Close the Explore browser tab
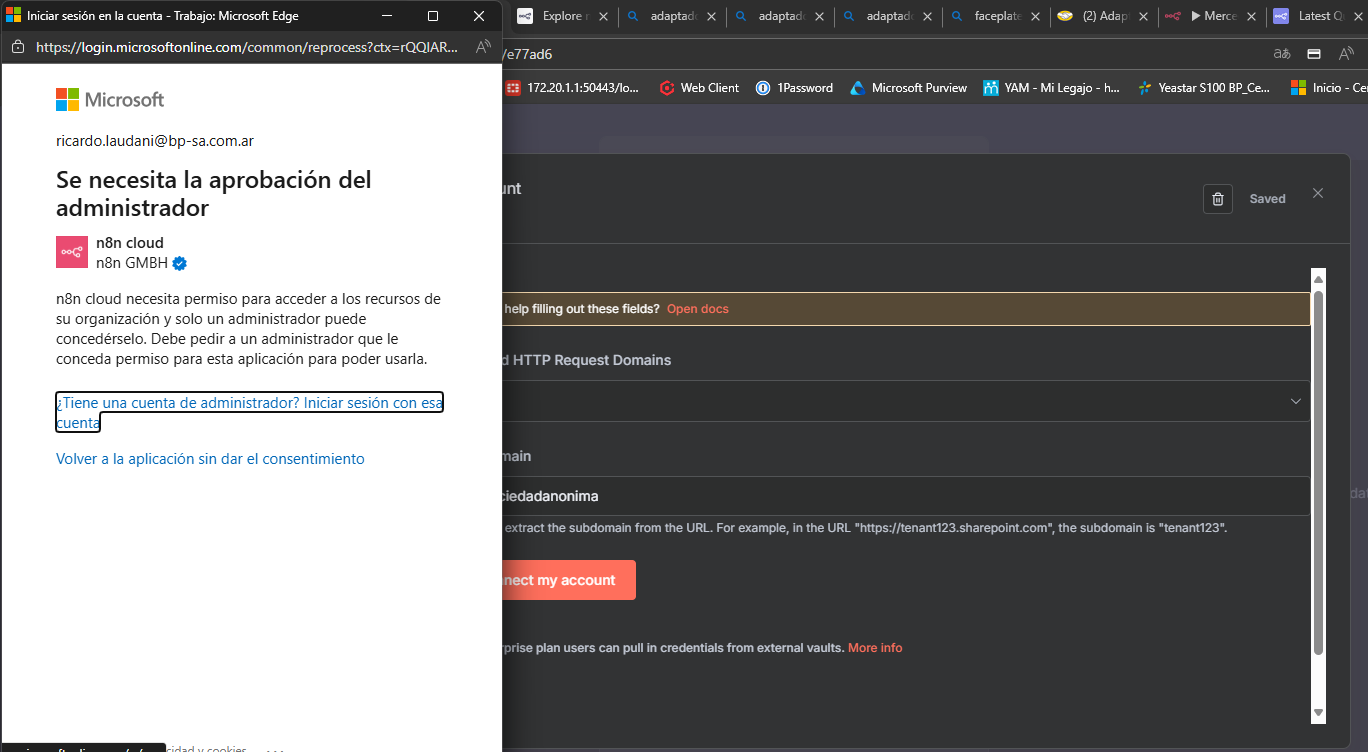 tap(603, 17)
